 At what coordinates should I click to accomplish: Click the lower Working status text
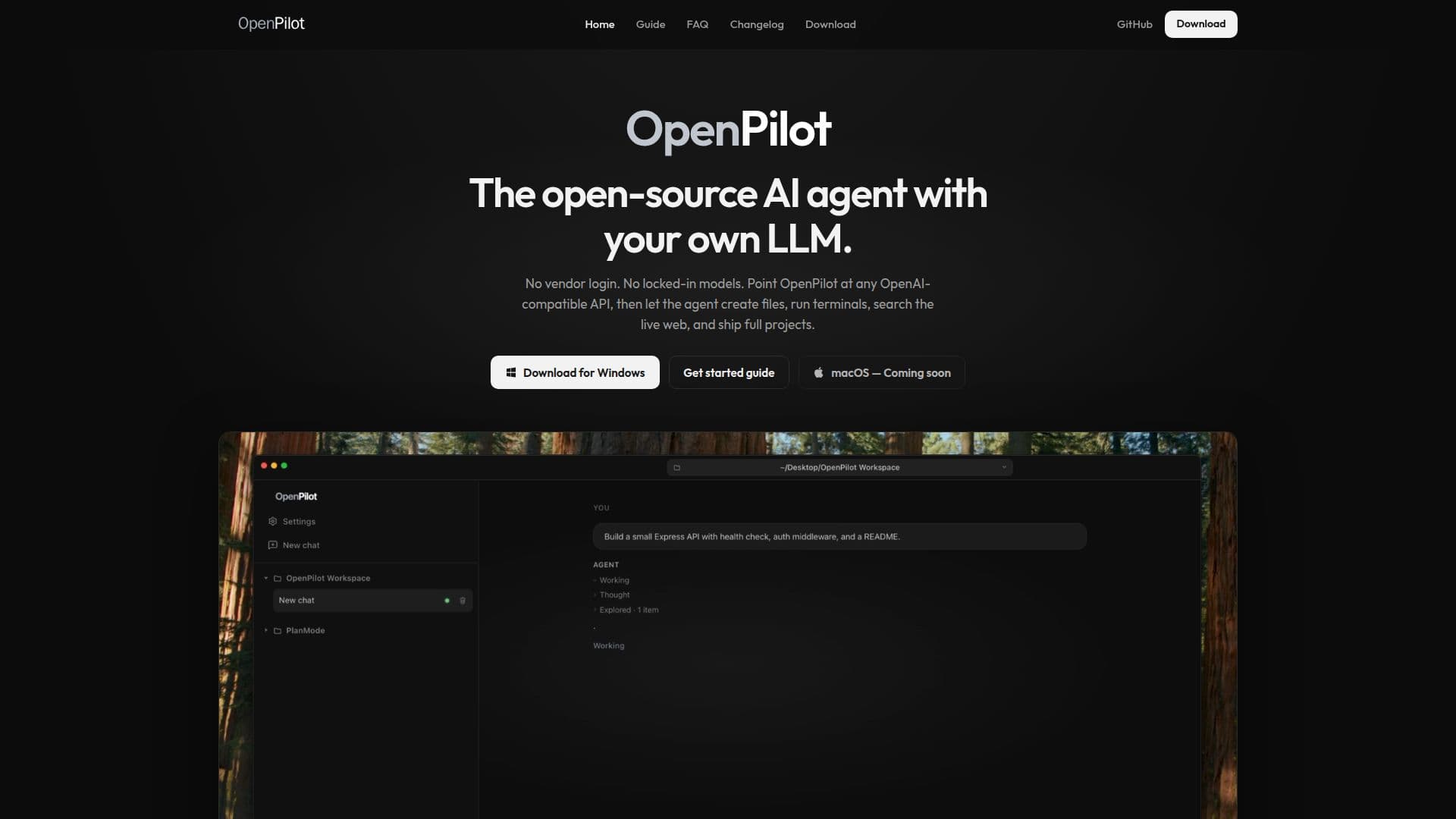pos(608,645)
